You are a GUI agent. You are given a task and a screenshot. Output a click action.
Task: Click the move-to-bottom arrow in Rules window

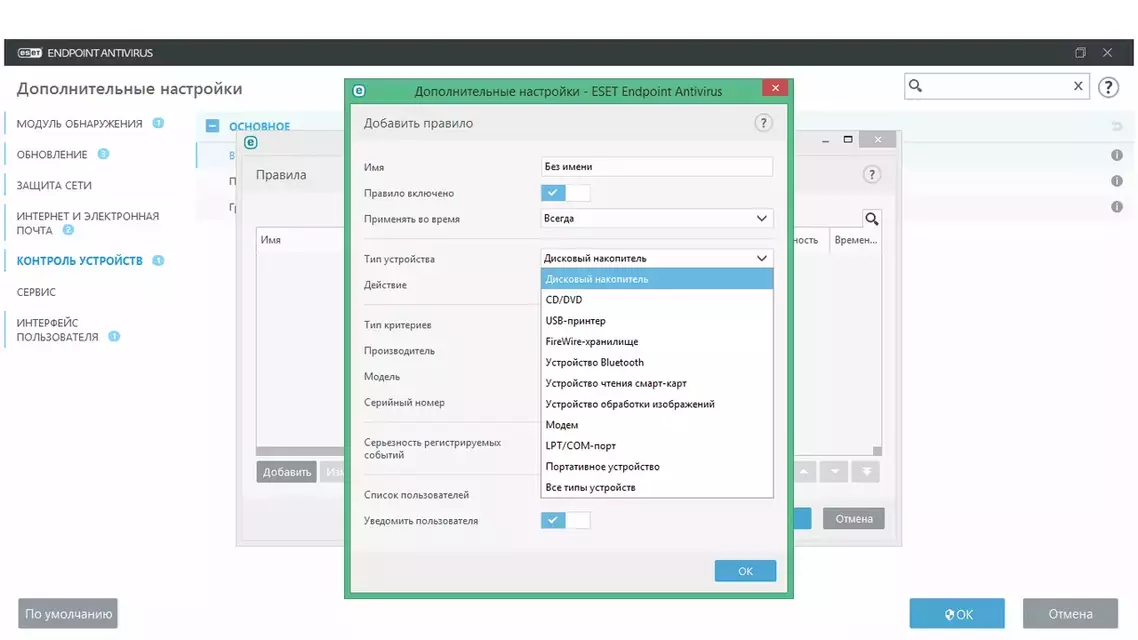point(866,472)
